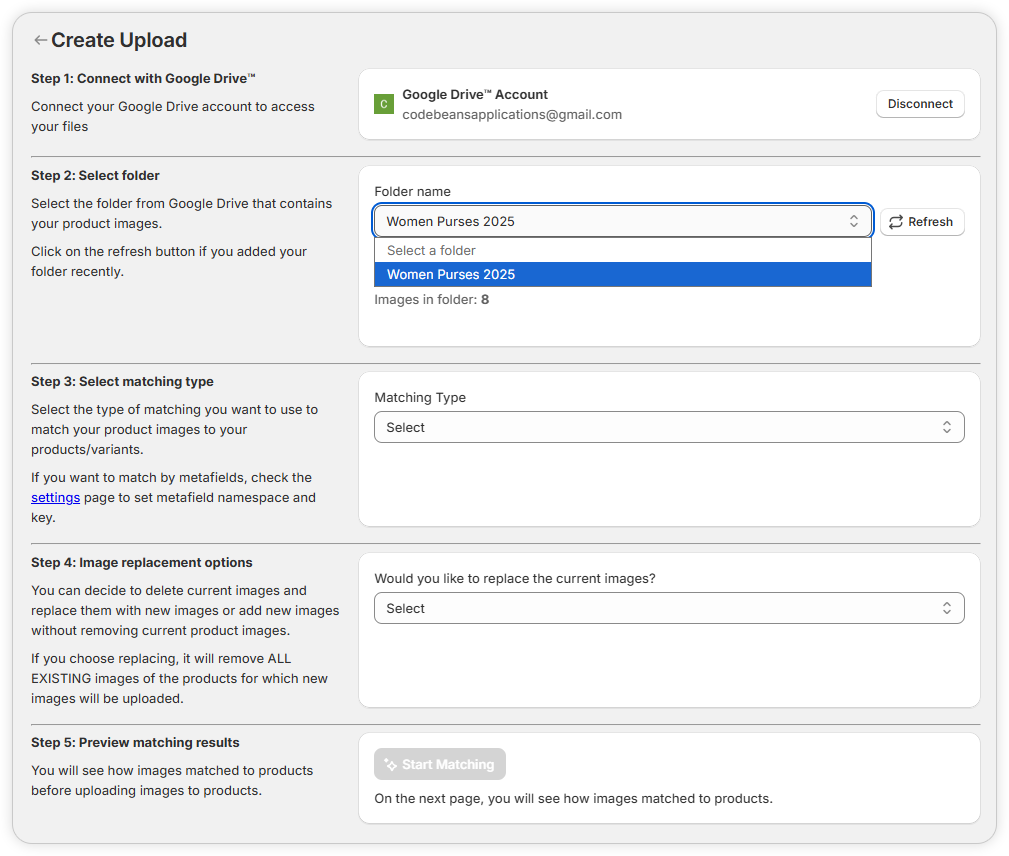Click the green Google Drive account avatar
1009x856 pixels.
point(383,104)
